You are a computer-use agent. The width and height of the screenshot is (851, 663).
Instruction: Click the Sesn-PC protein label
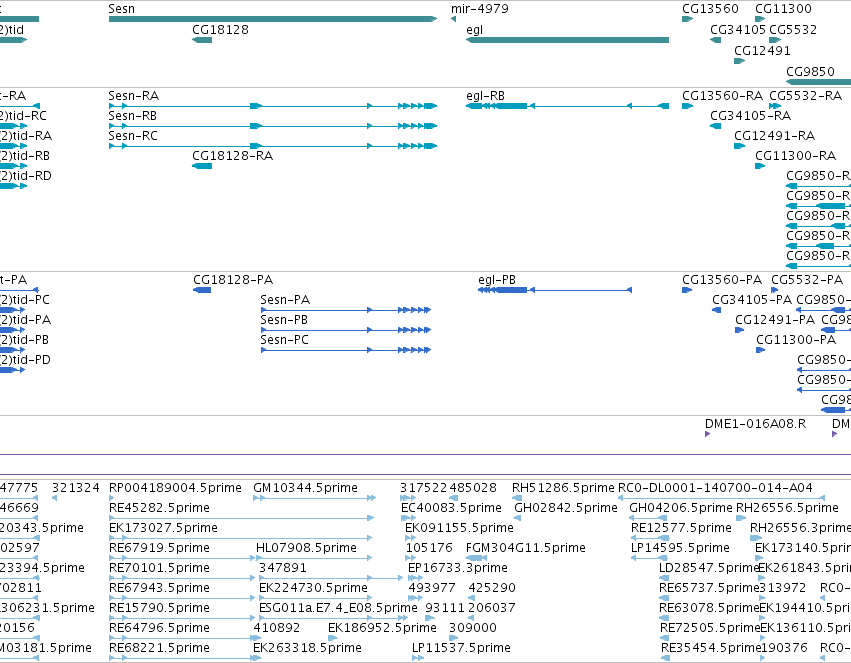pos(284,340)
